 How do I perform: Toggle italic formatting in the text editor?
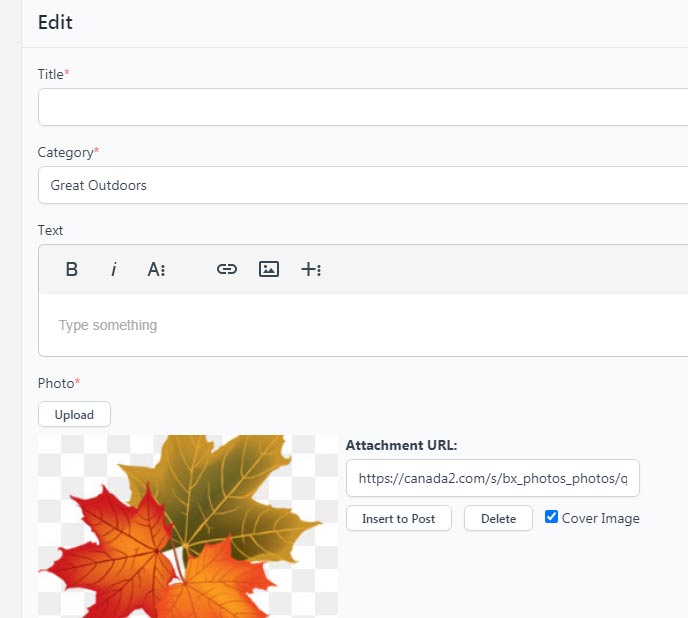[x=114, y=269]
